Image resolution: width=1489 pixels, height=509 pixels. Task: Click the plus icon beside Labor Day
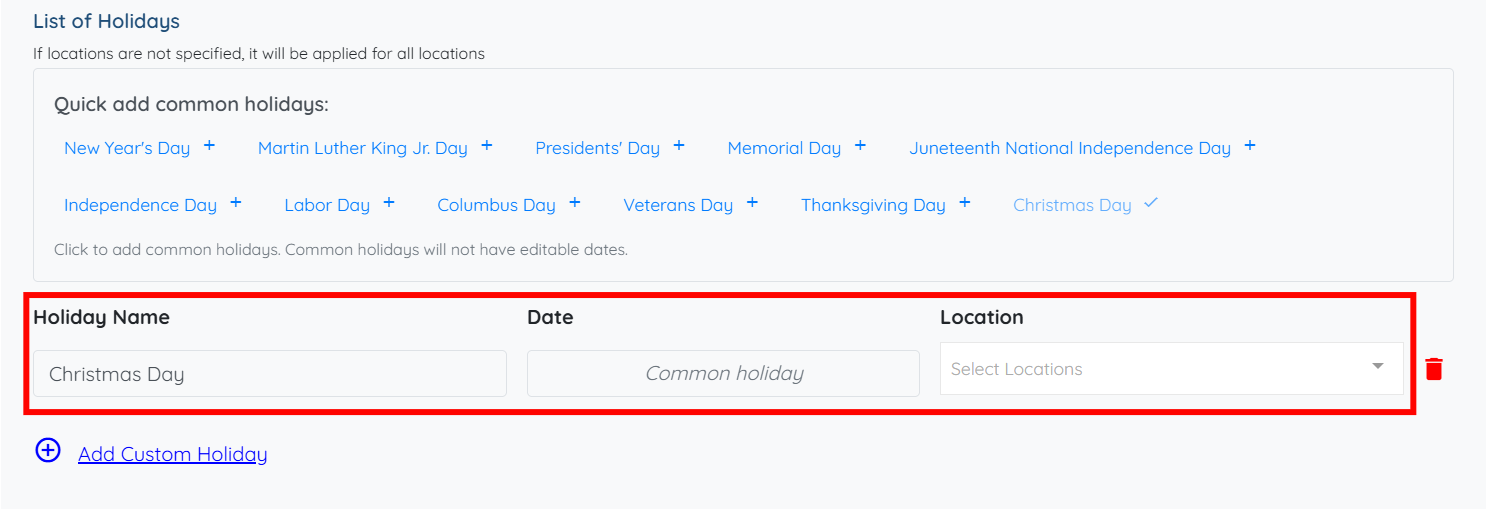tap(389, 203)
